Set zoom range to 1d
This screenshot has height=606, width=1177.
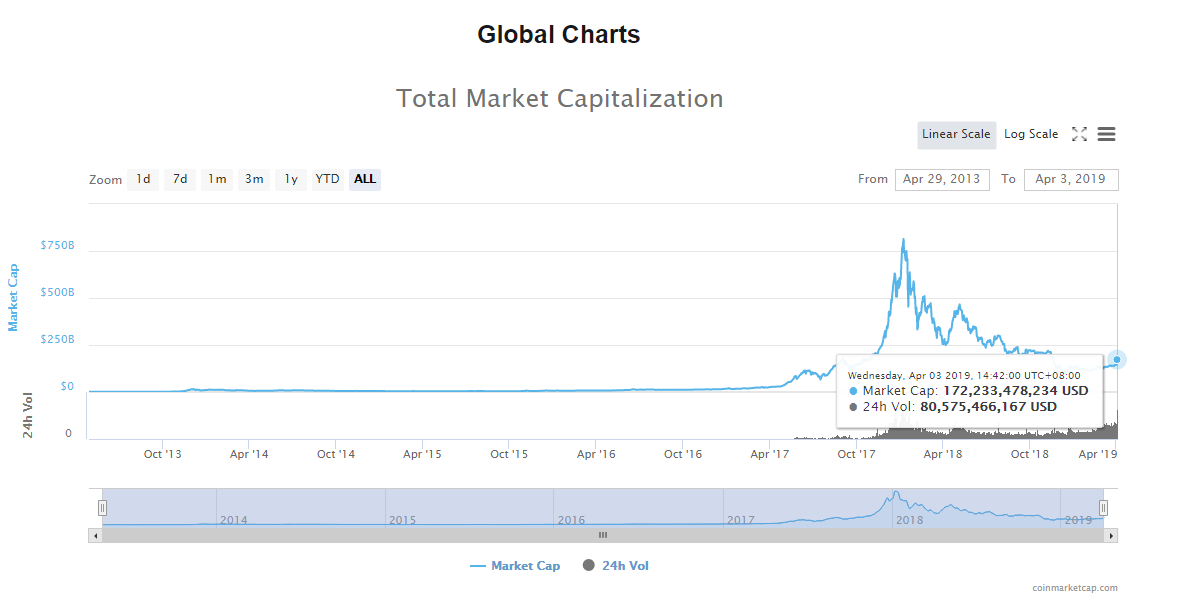click(143, 179)
